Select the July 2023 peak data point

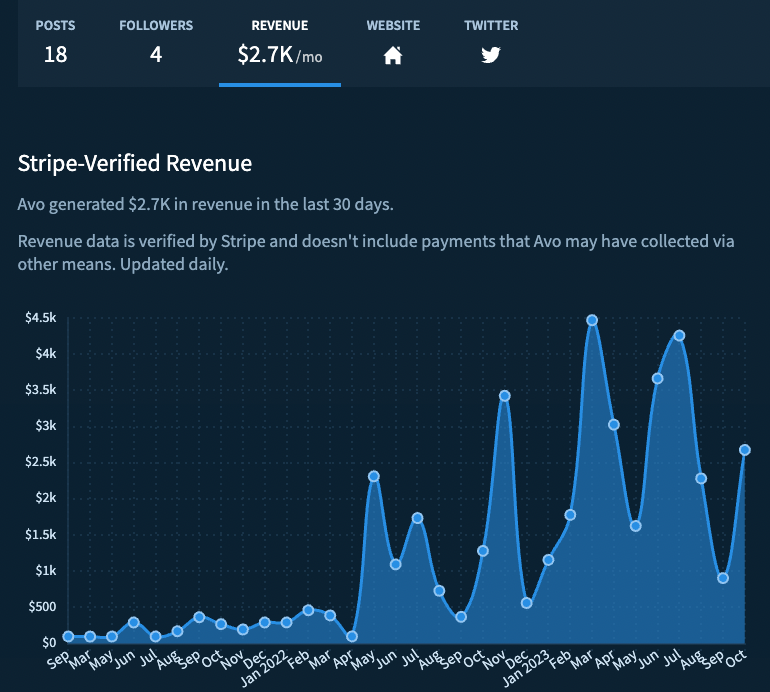[679, 335]
